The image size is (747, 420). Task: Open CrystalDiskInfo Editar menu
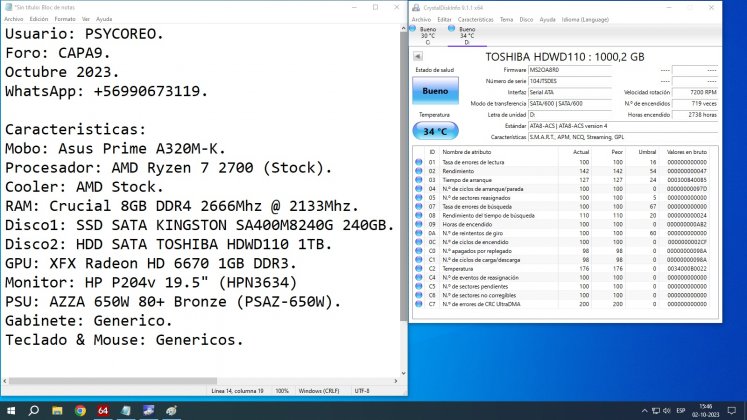444,20
